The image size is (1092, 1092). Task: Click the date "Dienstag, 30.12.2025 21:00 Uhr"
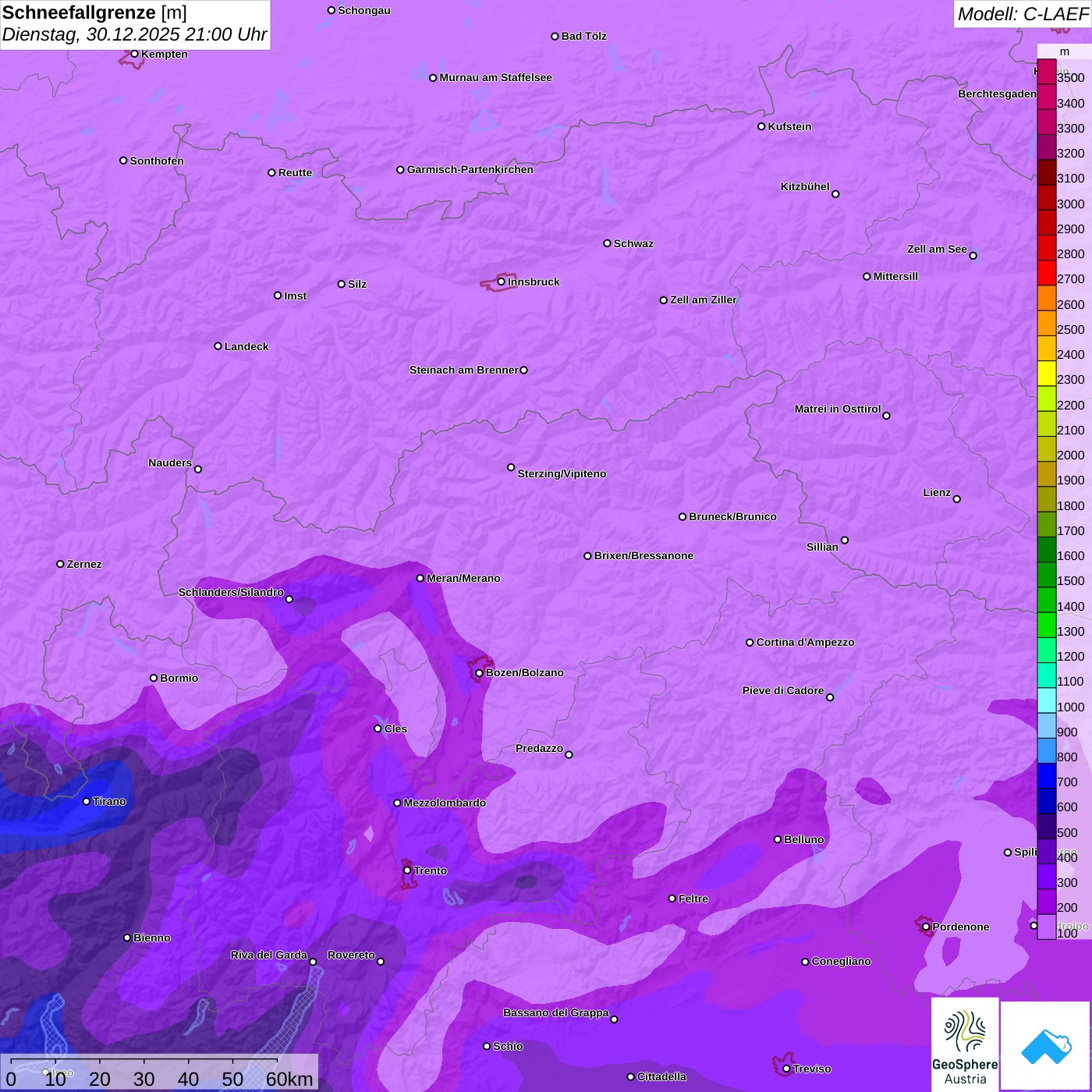point(134,34)
